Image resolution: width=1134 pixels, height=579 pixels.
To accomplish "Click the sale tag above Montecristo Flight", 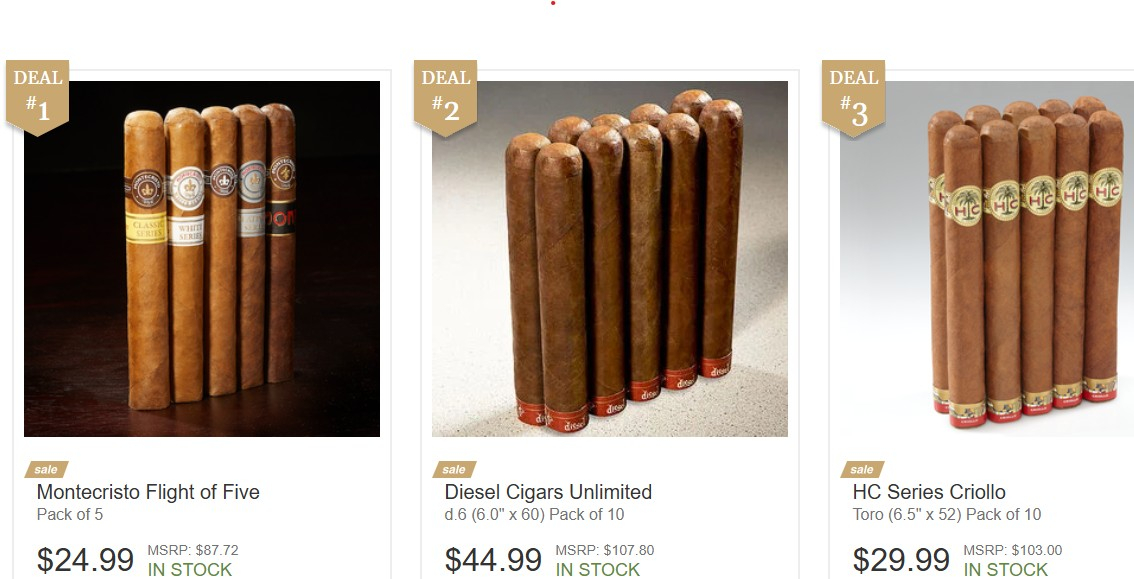I will click(x=46, y=470).
